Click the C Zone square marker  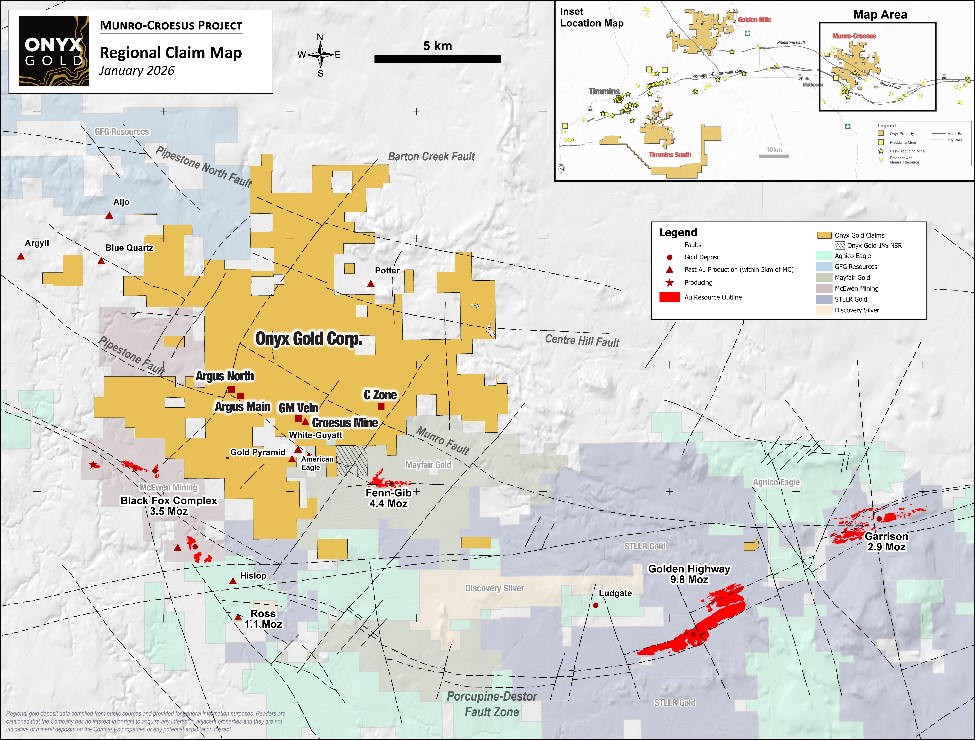381,407
